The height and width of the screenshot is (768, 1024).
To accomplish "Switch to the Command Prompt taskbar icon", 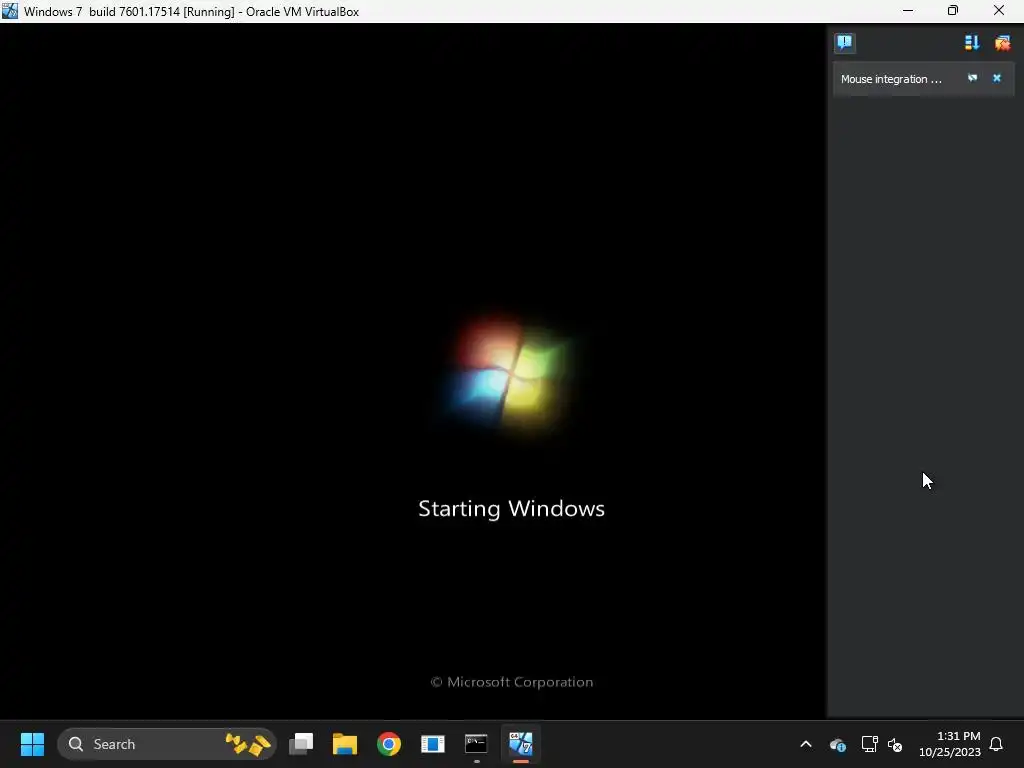I will (476, 744).
